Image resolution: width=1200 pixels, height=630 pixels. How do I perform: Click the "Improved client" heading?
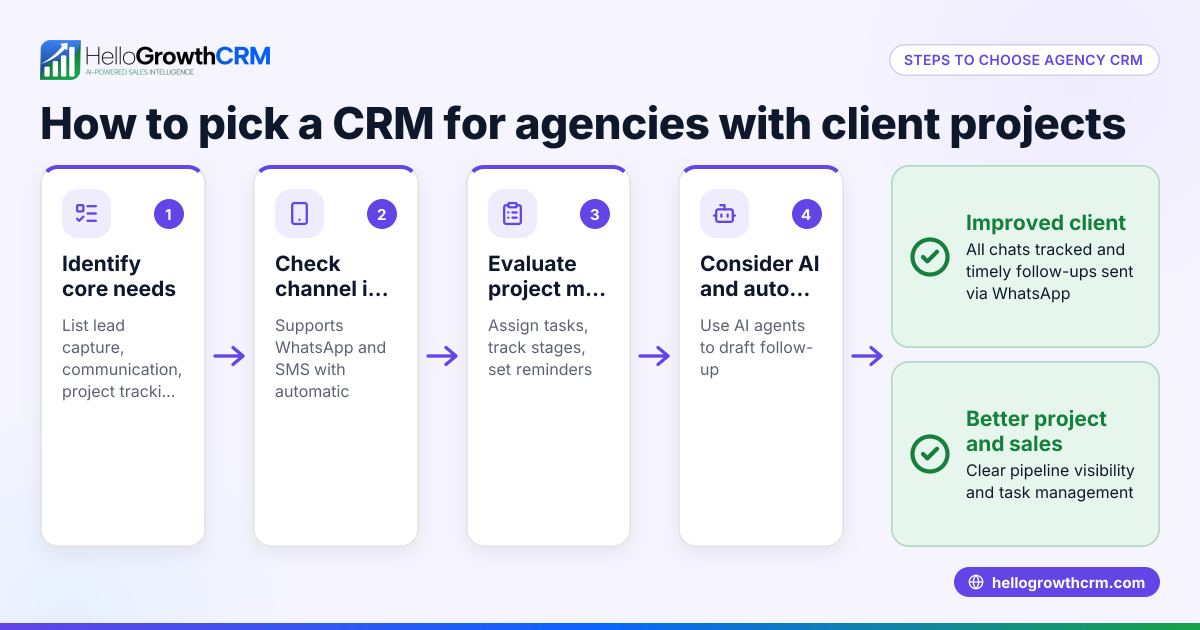tap(1046, 223)
